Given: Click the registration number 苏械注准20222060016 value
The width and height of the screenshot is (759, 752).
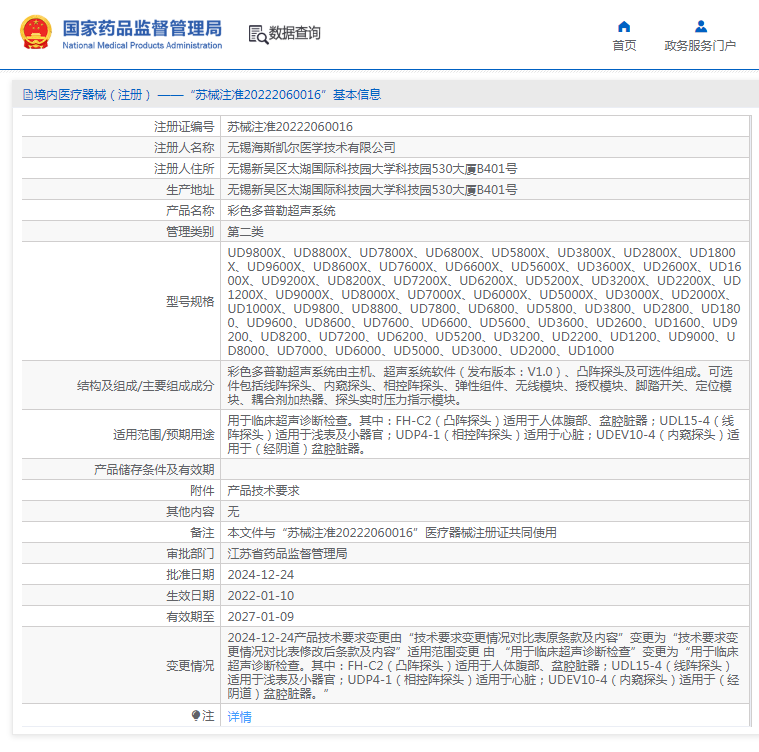Looking at the screenshot, I should [290, 127].
